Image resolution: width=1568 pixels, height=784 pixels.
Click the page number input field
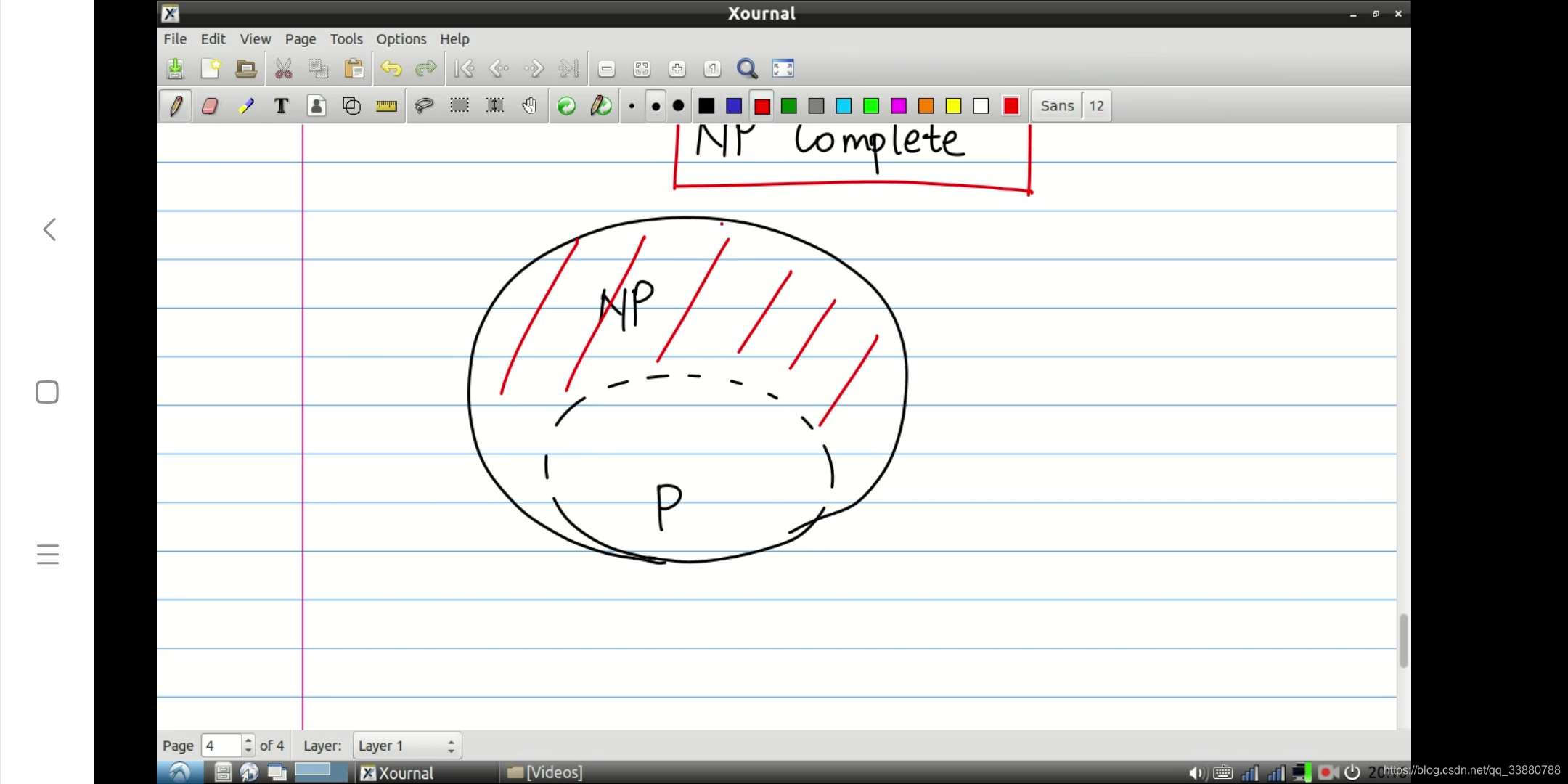pyautogui.click(x=221, y=746)
